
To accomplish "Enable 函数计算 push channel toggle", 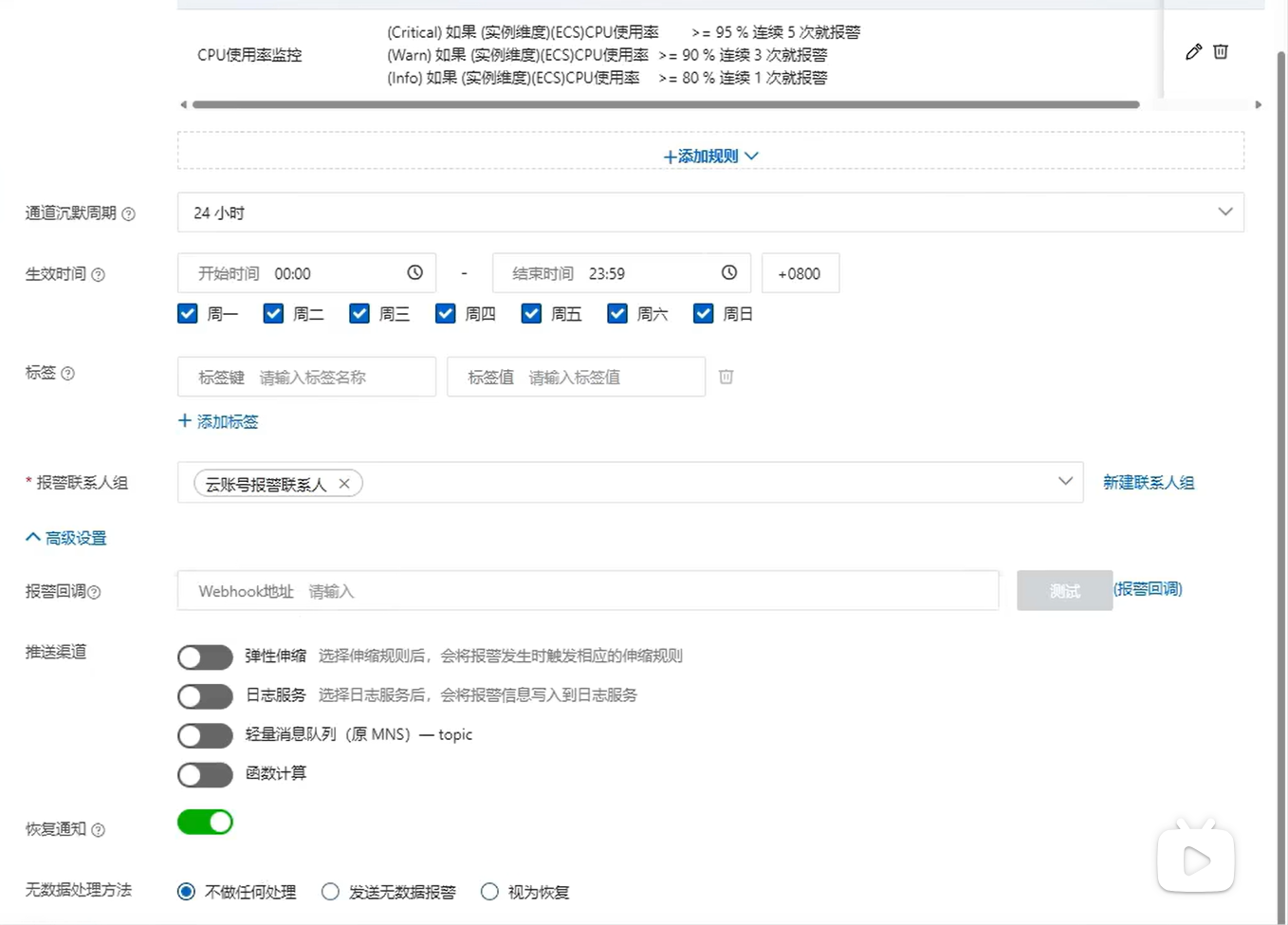I will [x=205, y=774].
